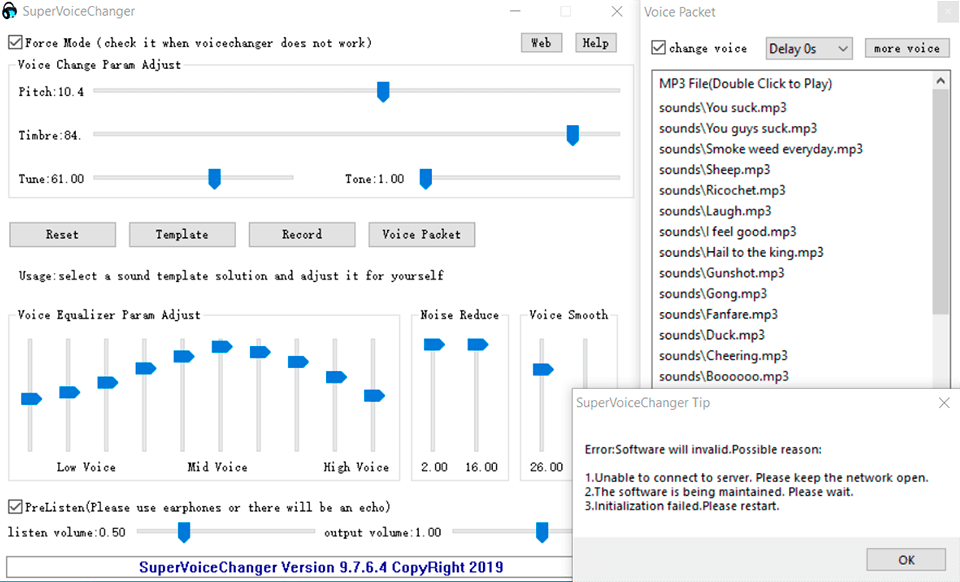This screenshot has height=582, width=960.
Task: Click the SuperVoiceChanger headphone logo icon
Action: coord(10,11)
